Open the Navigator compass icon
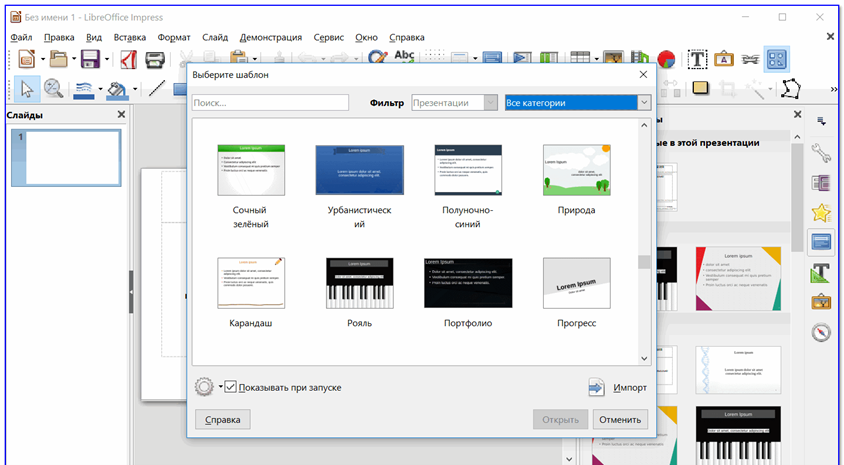844x465 pixels. [x=821, y=332]
